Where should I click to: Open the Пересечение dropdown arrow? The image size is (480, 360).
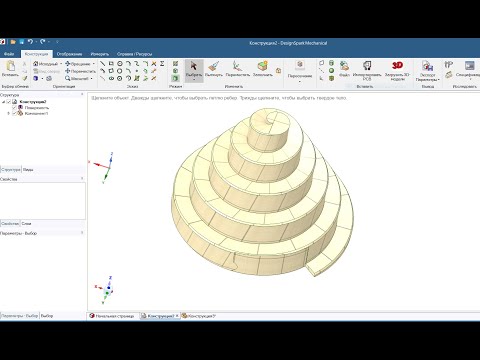299,82
